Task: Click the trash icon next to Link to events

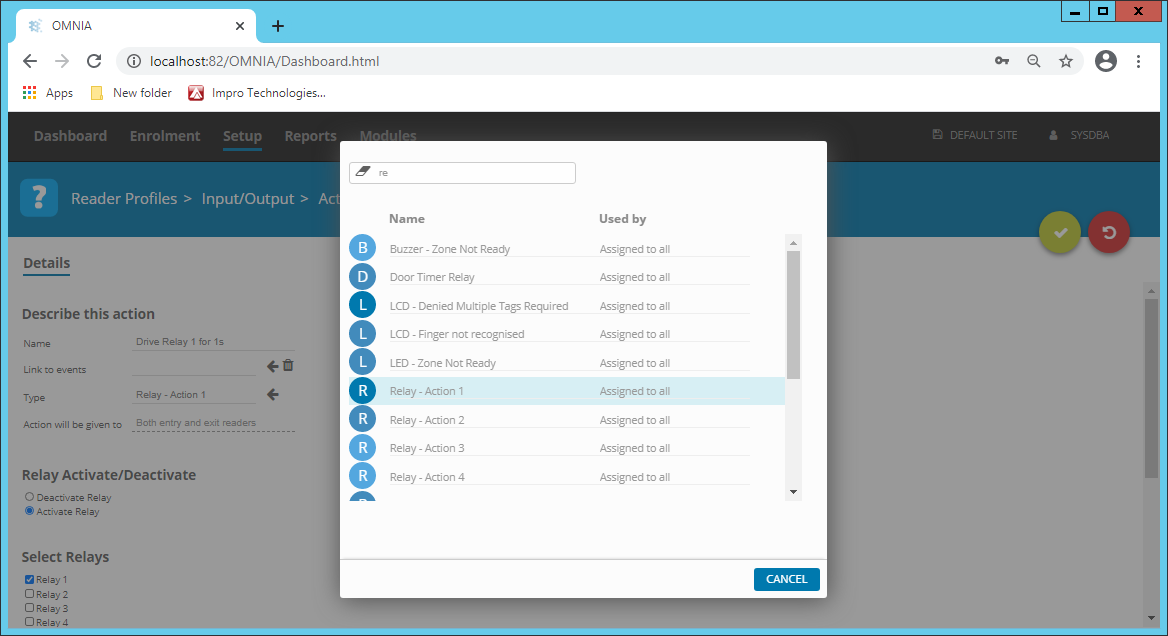Action: (x=288, y=365)
